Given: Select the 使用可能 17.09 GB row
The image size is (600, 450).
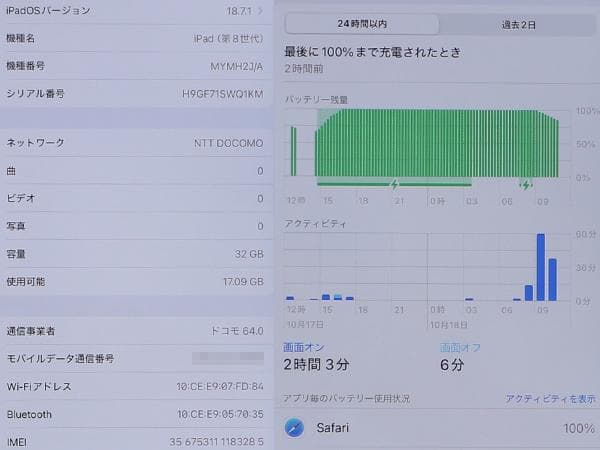Looking at the screenshot, I should 135,282.
